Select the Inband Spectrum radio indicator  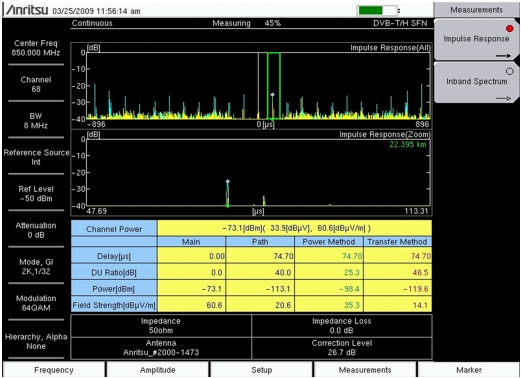509,71
